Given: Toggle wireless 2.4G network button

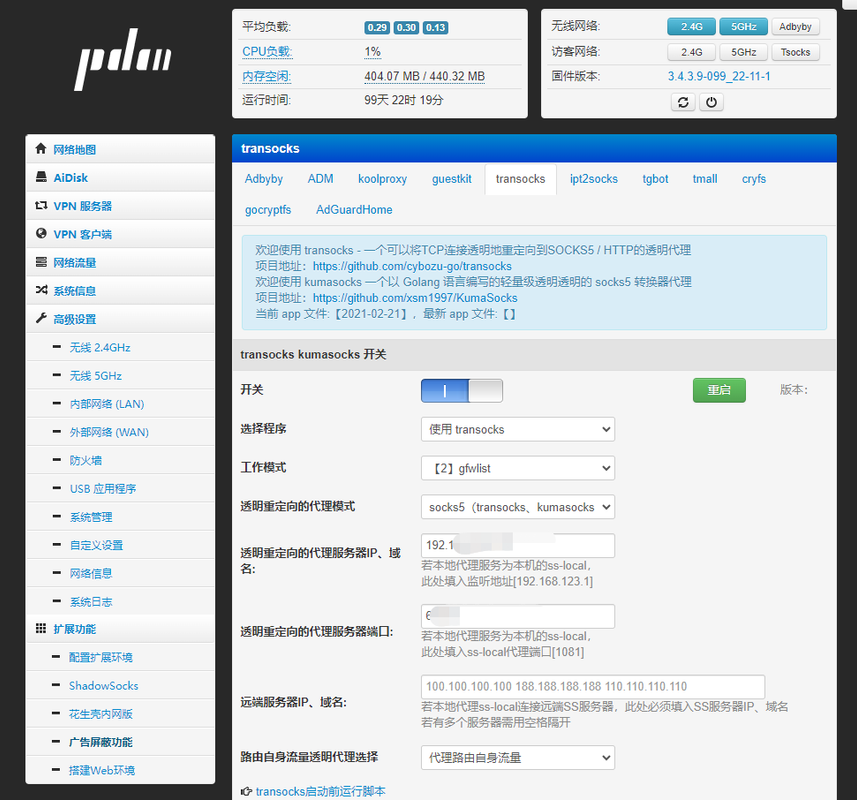Looking at the screenshot, I should click(691, 26).
